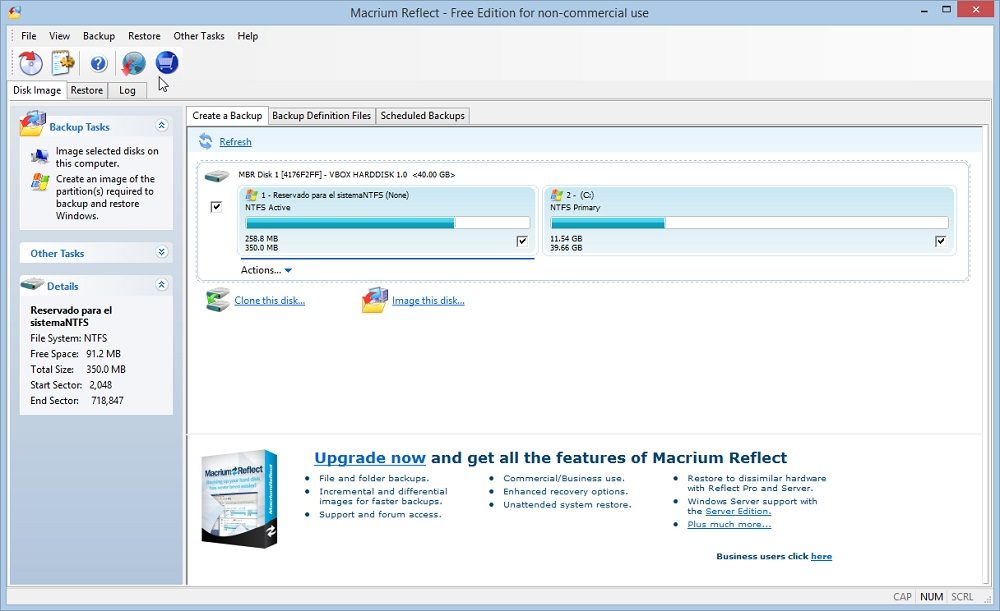
Task: Click the Plus much more link
Action: [729, 524]
